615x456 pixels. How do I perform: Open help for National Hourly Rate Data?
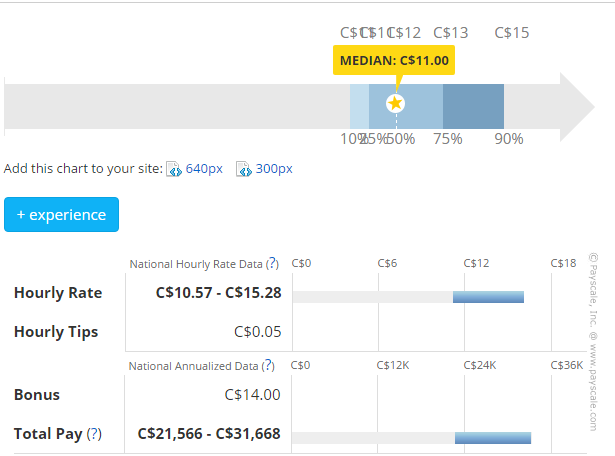click(x=272, y=264)
